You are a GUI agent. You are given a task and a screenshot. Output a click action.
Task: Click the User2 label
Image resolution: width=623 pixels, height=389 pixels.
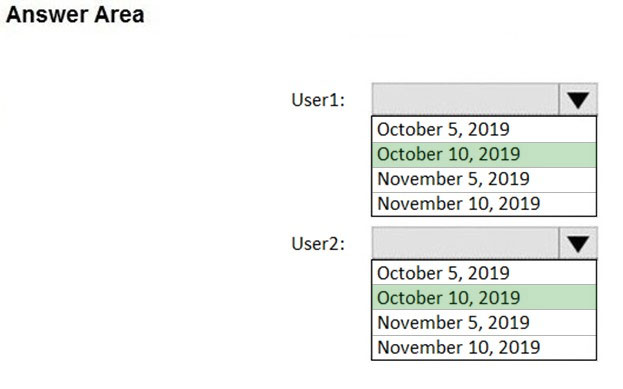pos(318,244)
